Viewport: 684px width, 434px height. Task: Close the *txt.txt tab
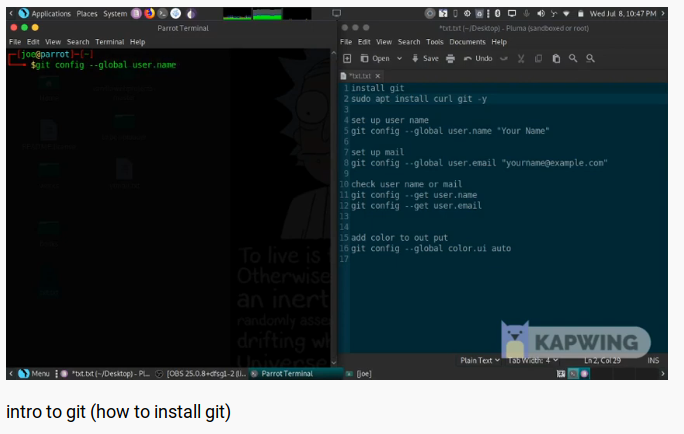(x=378, y=76)
